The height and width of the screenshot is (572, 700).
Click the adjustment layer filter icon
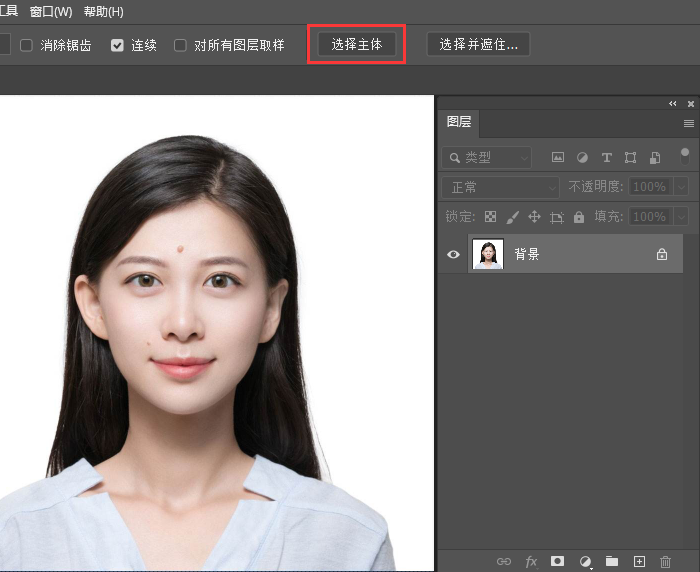(582, 158)
